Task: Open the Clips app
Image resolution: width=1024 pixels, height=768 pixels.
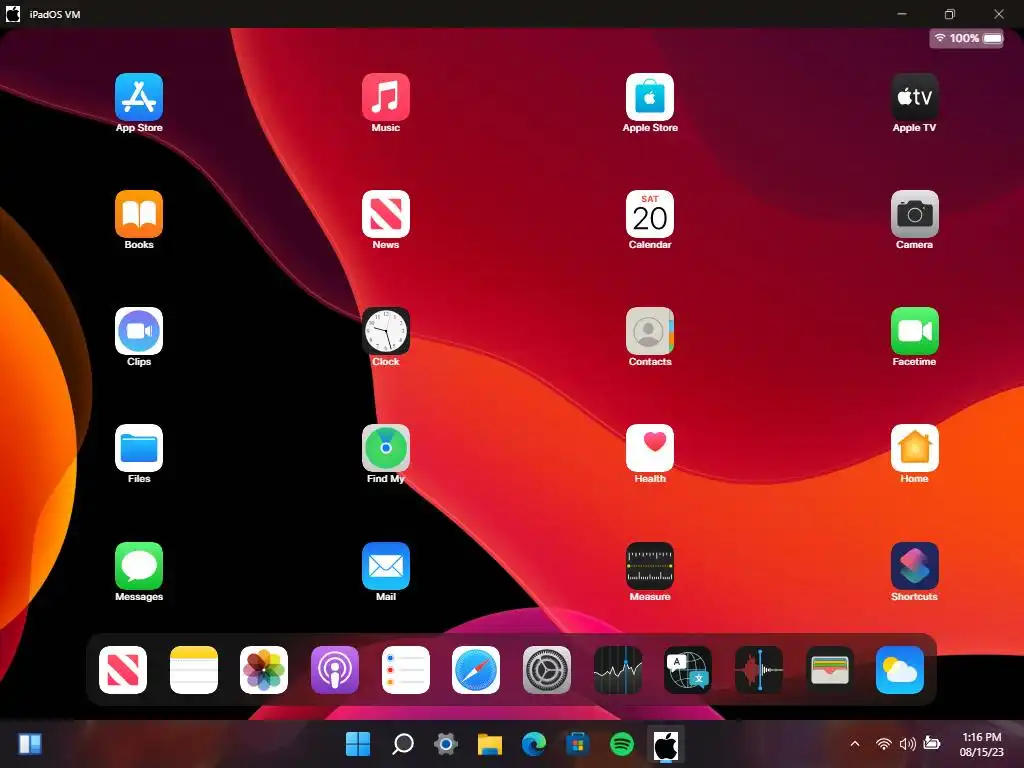Action: (138, 331)
